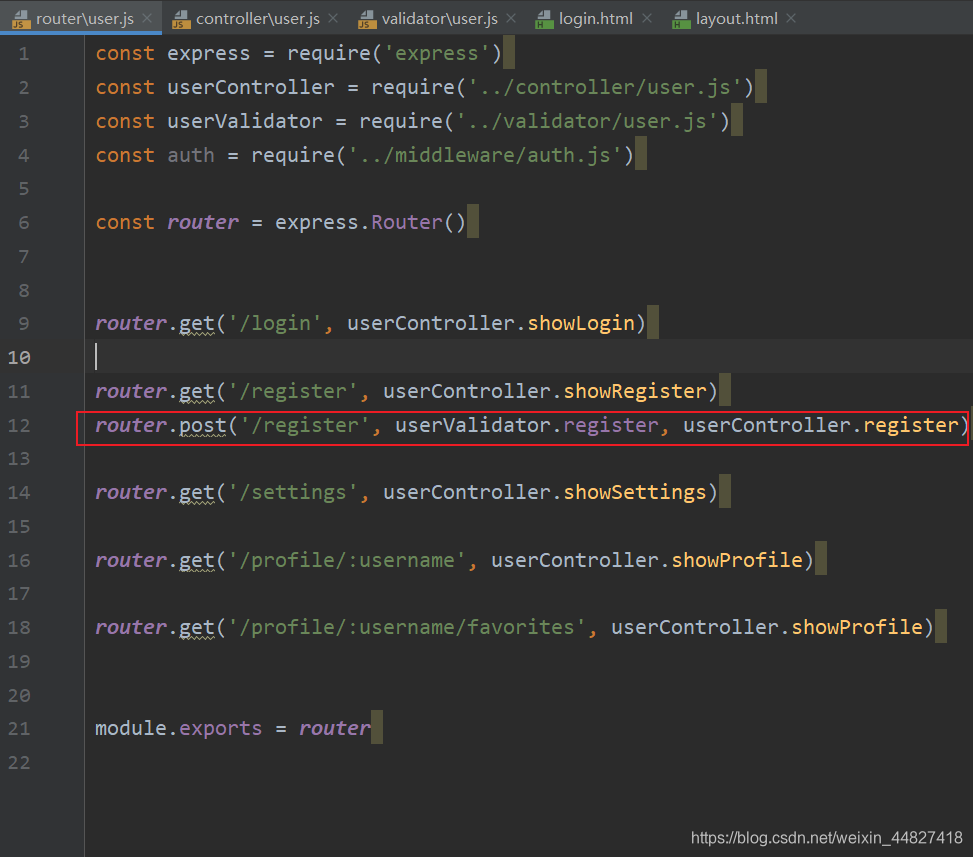Click userValidator variable declaration on line 3
Viewport: 973px width, 857px height.
pyautogui.click(x=244, y=122)
